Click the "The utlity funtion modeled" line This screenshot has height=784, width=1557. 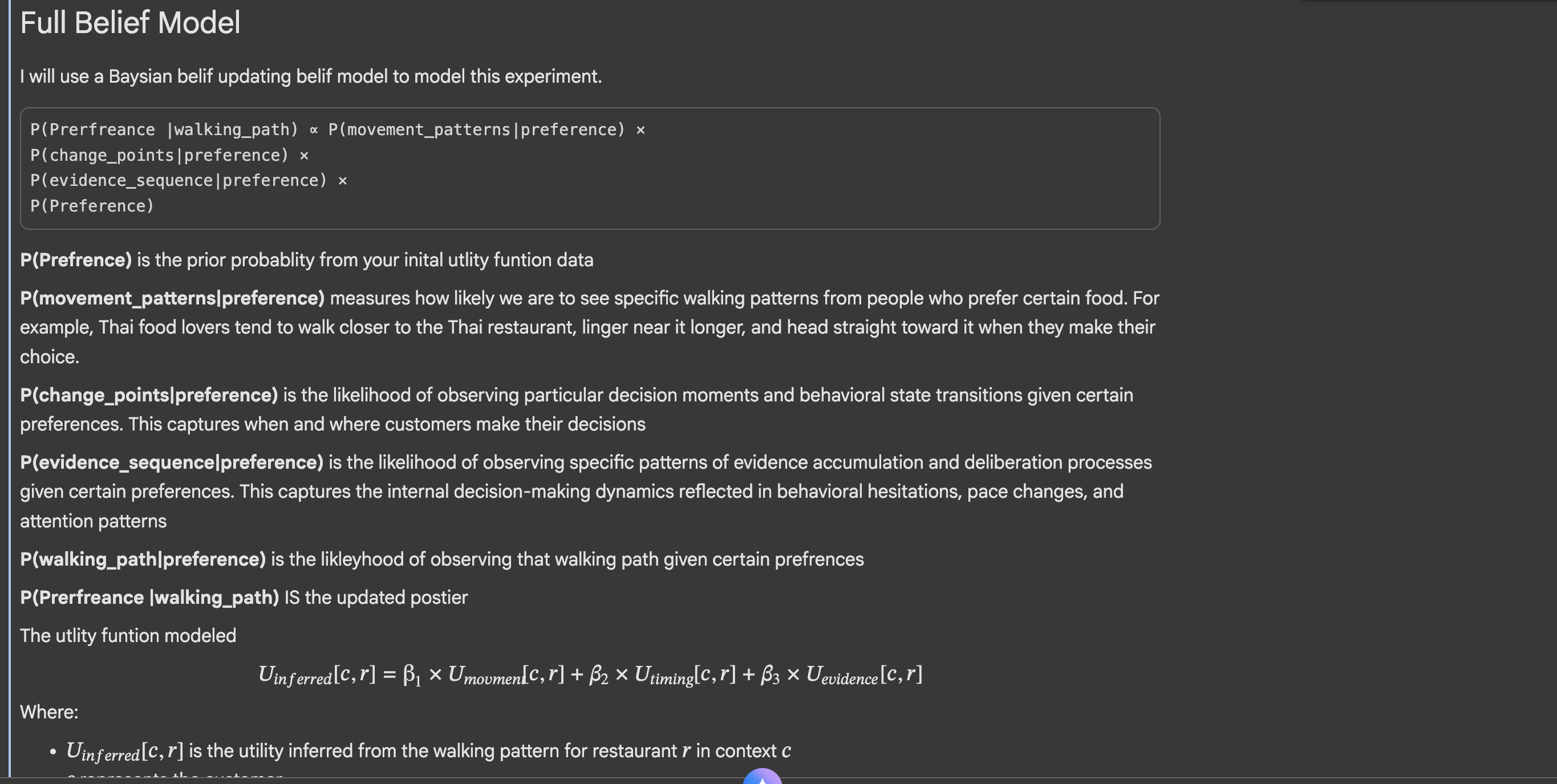[128, 635]
